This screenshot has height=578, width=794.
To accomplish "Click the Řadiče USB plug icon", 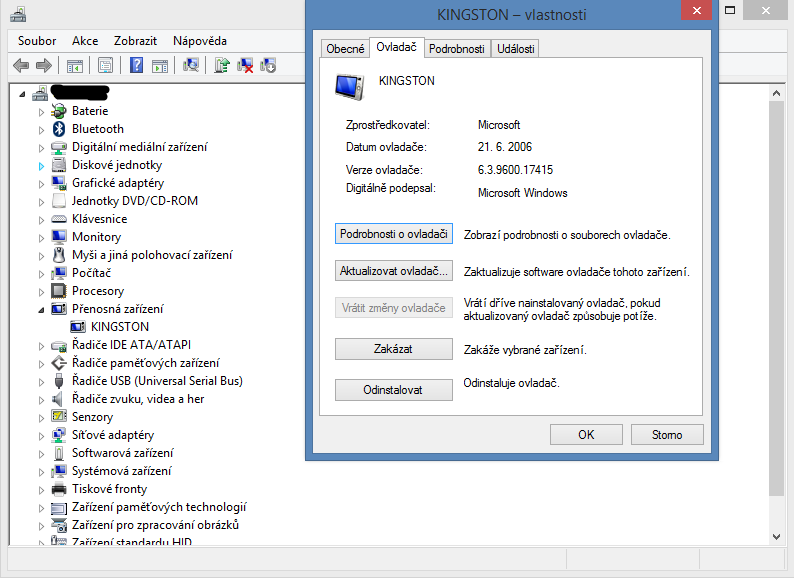I will click(59, 381).
